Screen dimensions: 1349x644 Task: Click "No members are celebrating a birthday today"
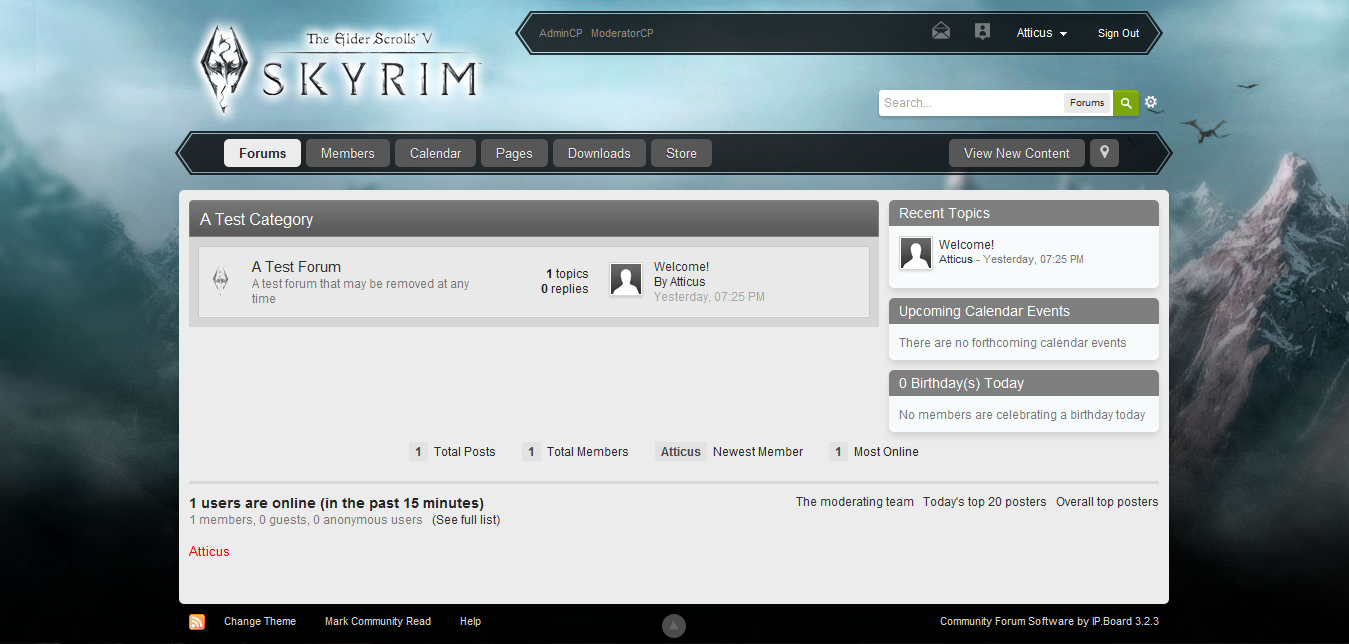(x=1022, y=415)
